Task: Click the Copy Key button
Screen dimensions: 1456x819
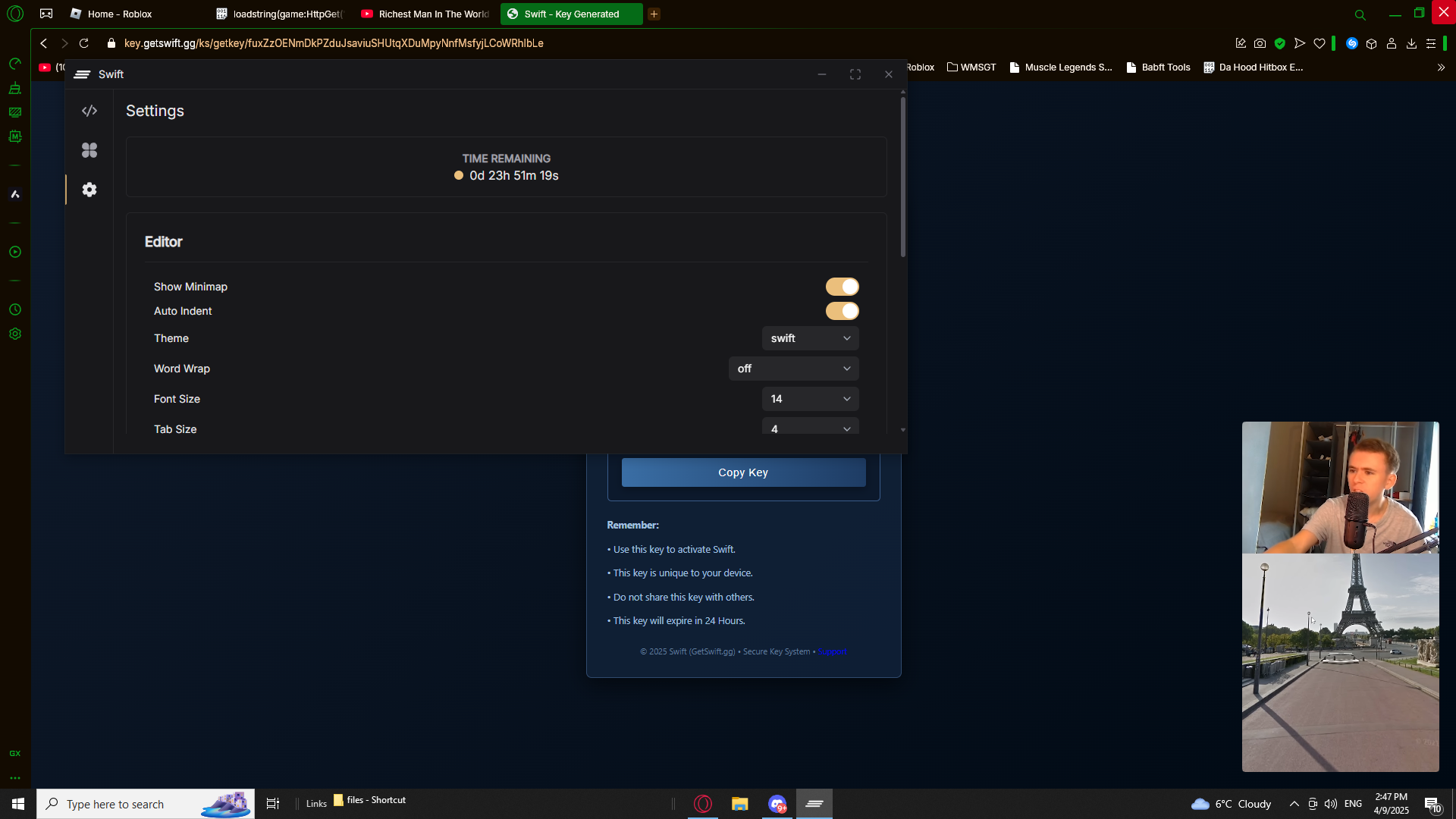Action: click(743, 472)
